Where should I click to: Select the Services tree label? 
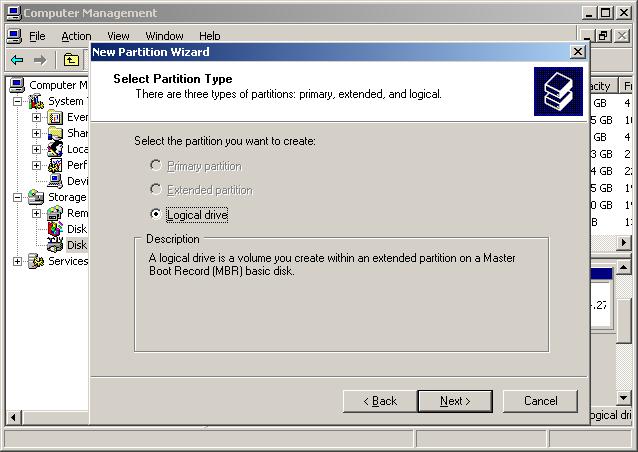68,261
